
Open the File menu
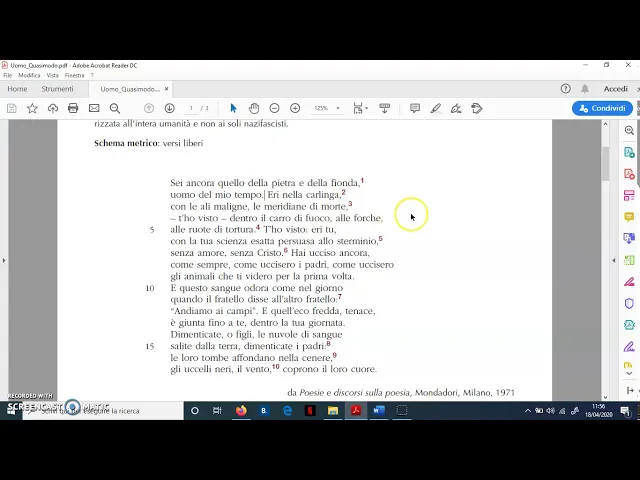pyautogui.click(x=7, y=76)
